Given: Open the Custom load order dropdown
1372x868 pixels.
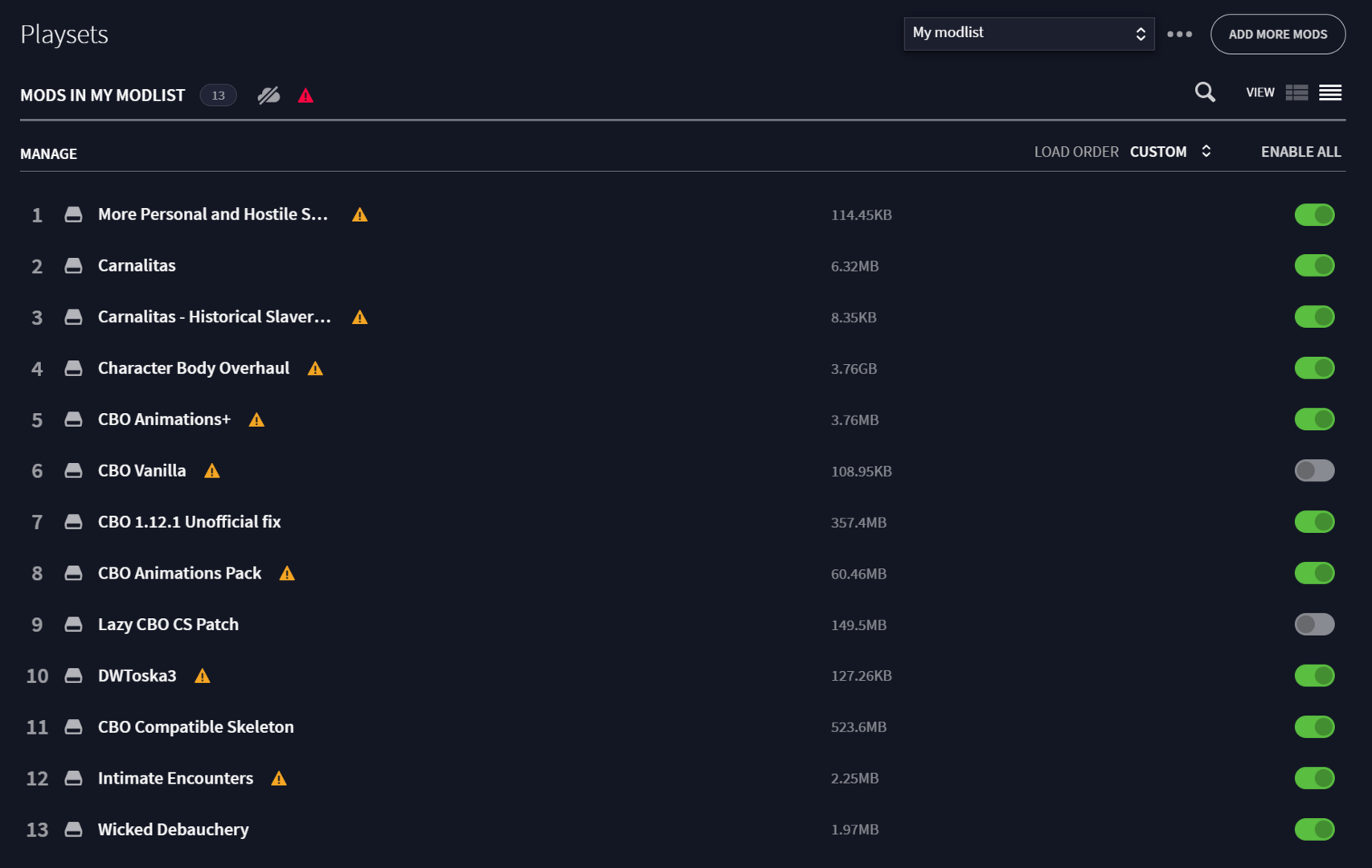Looking at the screenshot, I should click(1170, 152).
